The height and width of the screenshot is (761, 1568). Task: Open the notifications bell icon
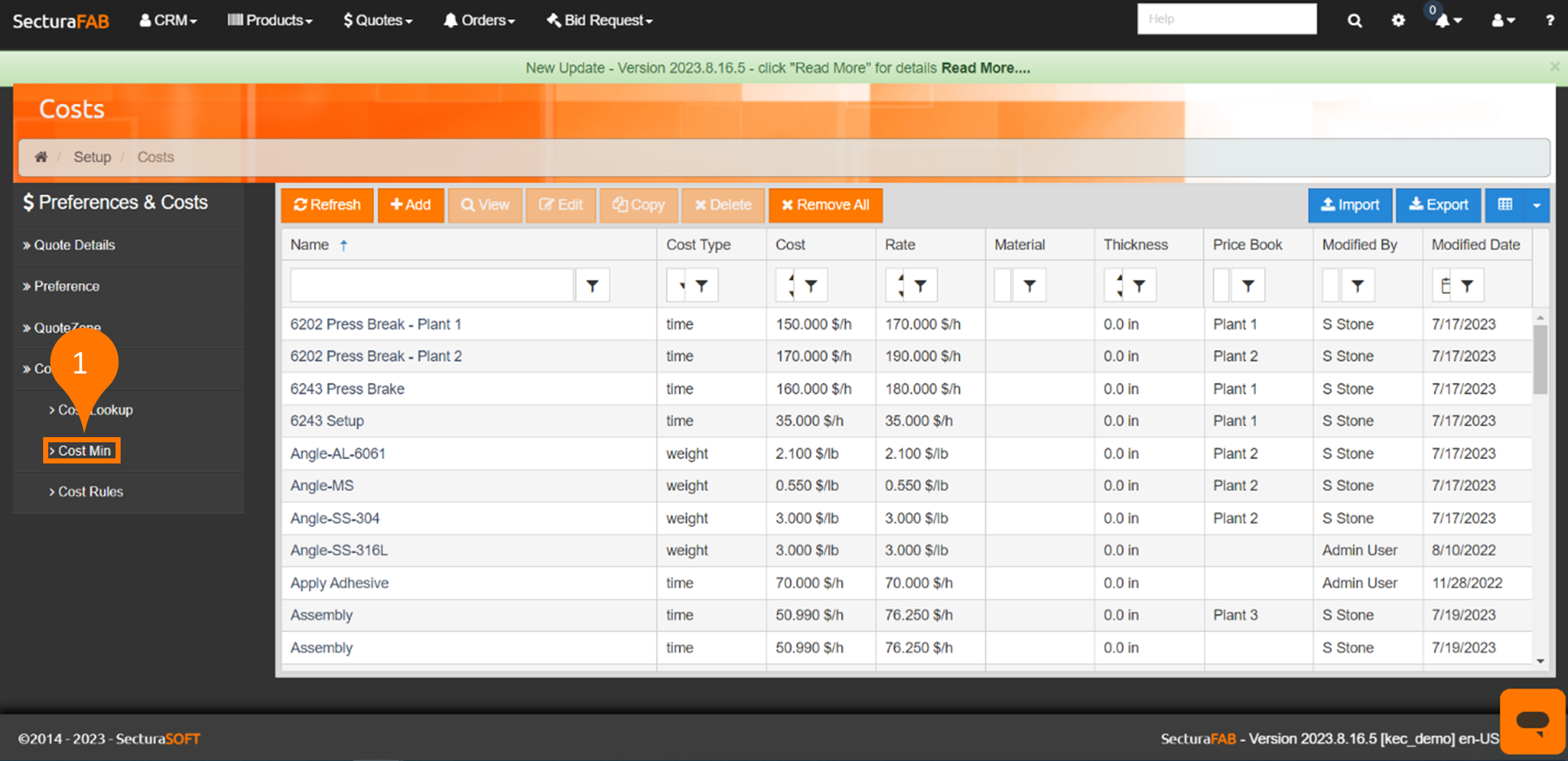pos(1444,20)
